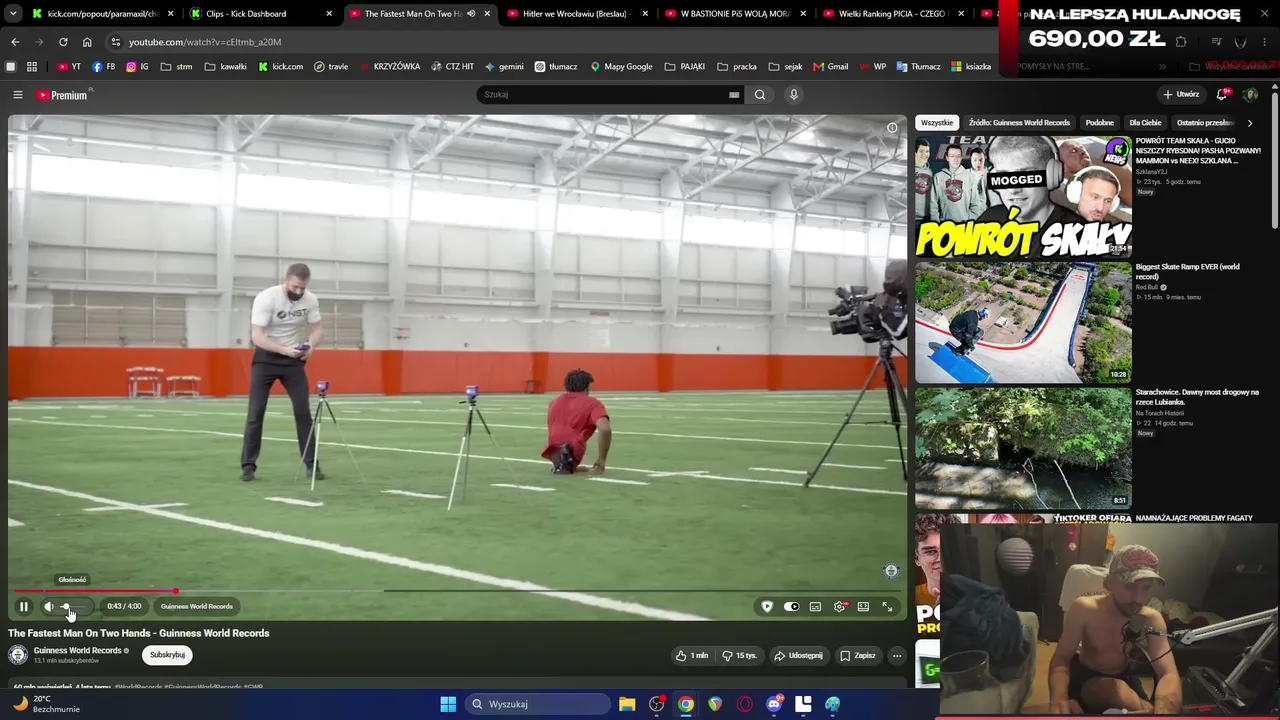Select the 'Źródło: Guinness World Records' chip
This screenshot has width=1280, height=720.
coord(1019,123)
